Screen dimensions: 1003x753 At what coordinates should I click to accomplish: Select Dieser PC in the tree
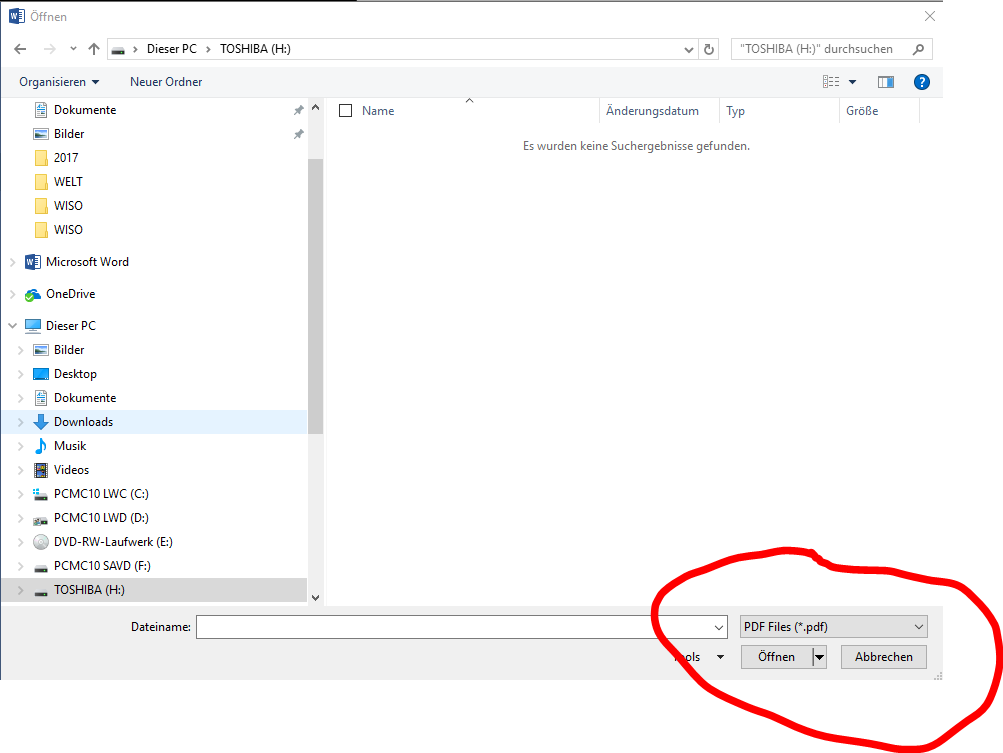tap(70, 326)
